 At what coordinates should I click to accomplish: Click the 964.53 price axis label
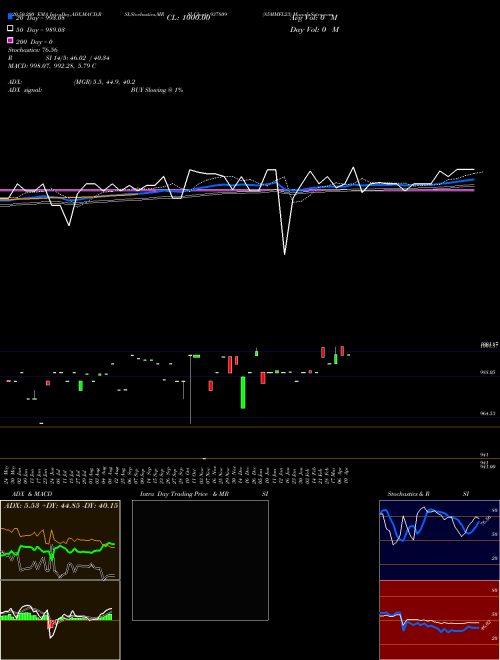[488, 414]
